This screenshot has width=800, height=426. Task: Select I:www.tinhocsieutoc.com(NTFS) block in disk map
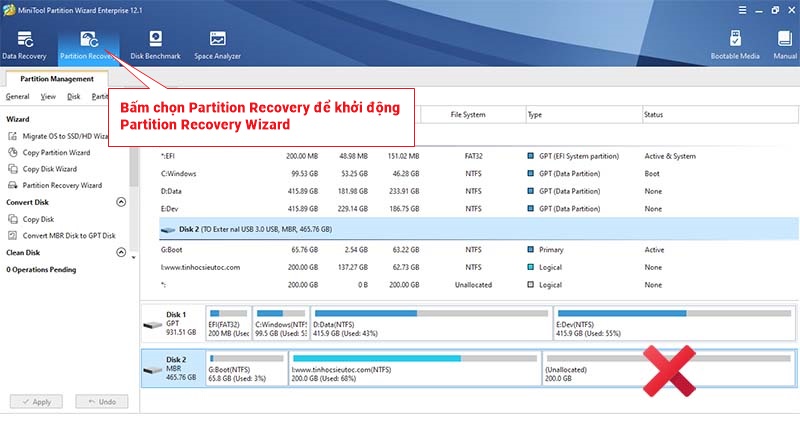pyautogui.click(x=415, y=368)
